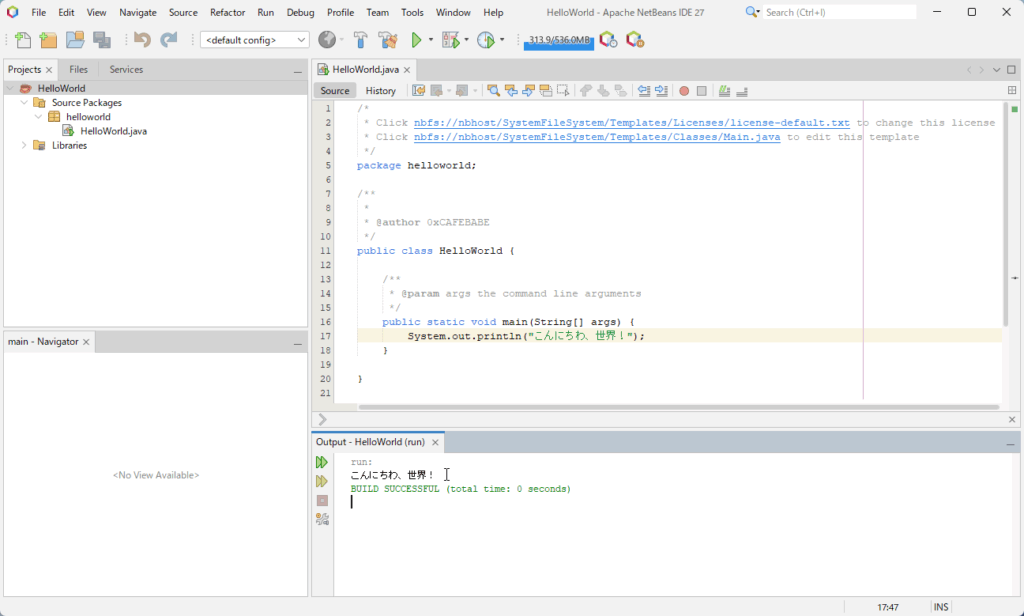Build the project with the hammer icon

pos(361,41)
